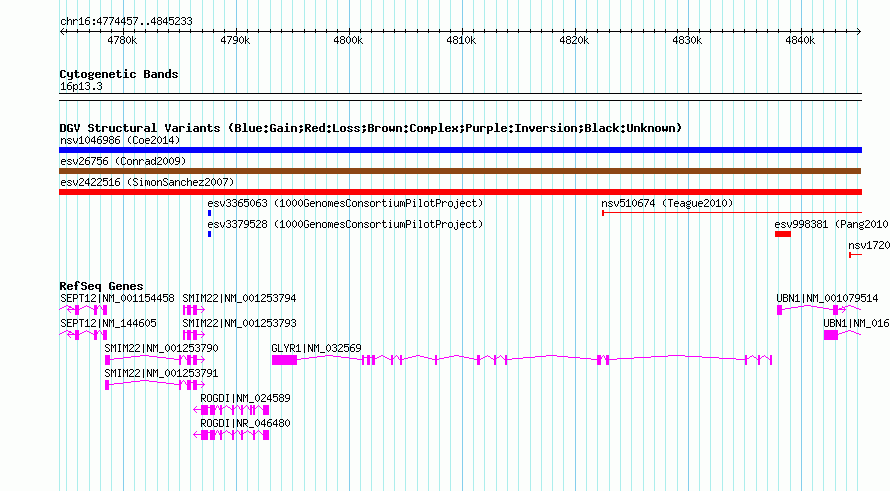Click the ROGDI|NR_046480 gene label
The width and height of the screenshot is (890, 491).
pos(245,423)
